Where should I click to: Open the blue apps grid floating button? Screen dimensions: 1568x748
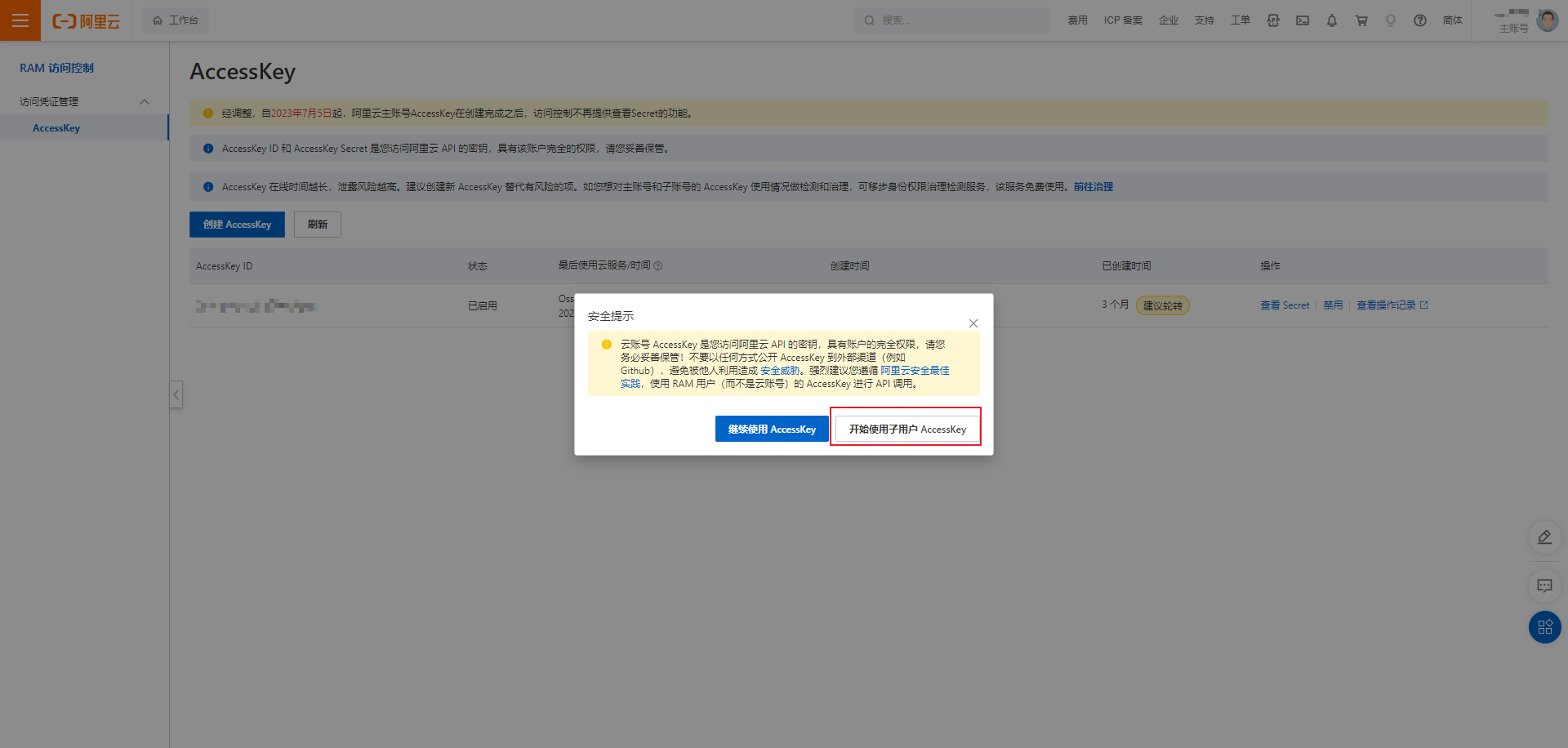(1544, 627)
